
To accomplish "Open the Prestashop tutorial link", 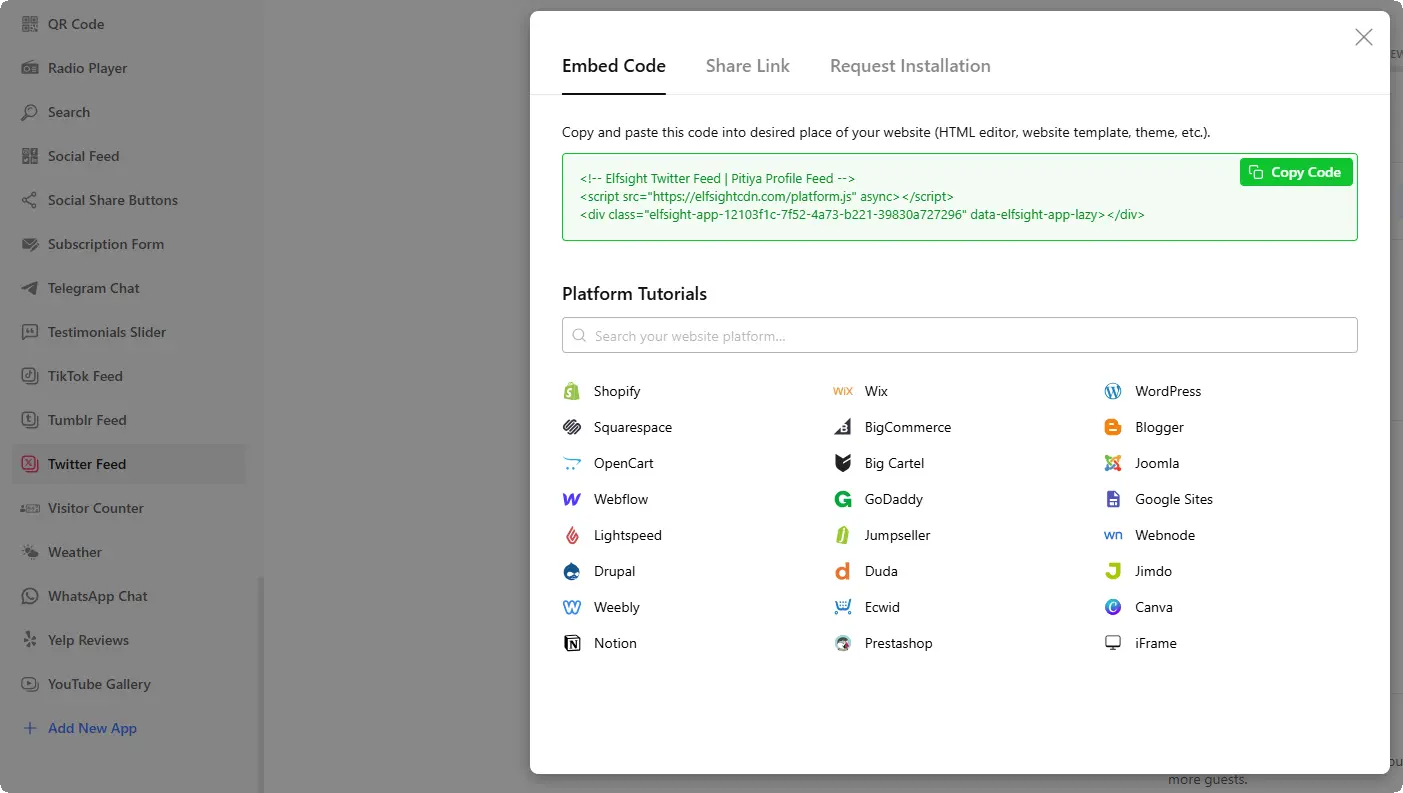I will (x=898, y=643).
